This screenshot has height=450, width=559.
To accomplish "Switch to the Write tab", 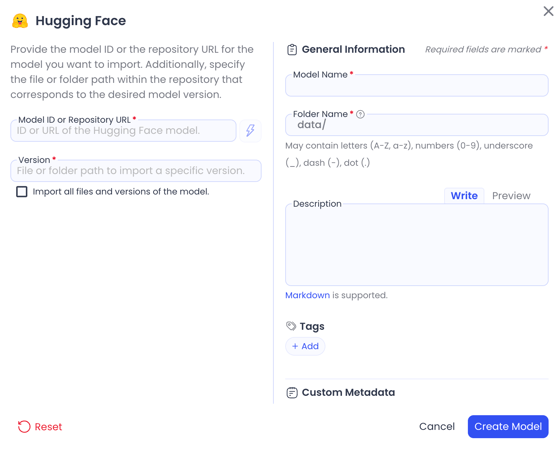I will [464, 195].
